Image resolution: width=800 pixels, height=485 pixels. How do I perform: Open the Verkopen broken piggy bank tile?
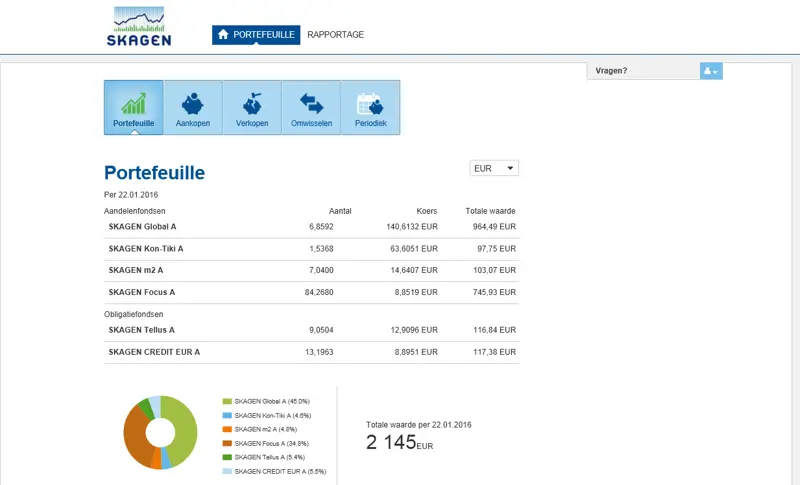pyautogui.click(x=252, y=108)
